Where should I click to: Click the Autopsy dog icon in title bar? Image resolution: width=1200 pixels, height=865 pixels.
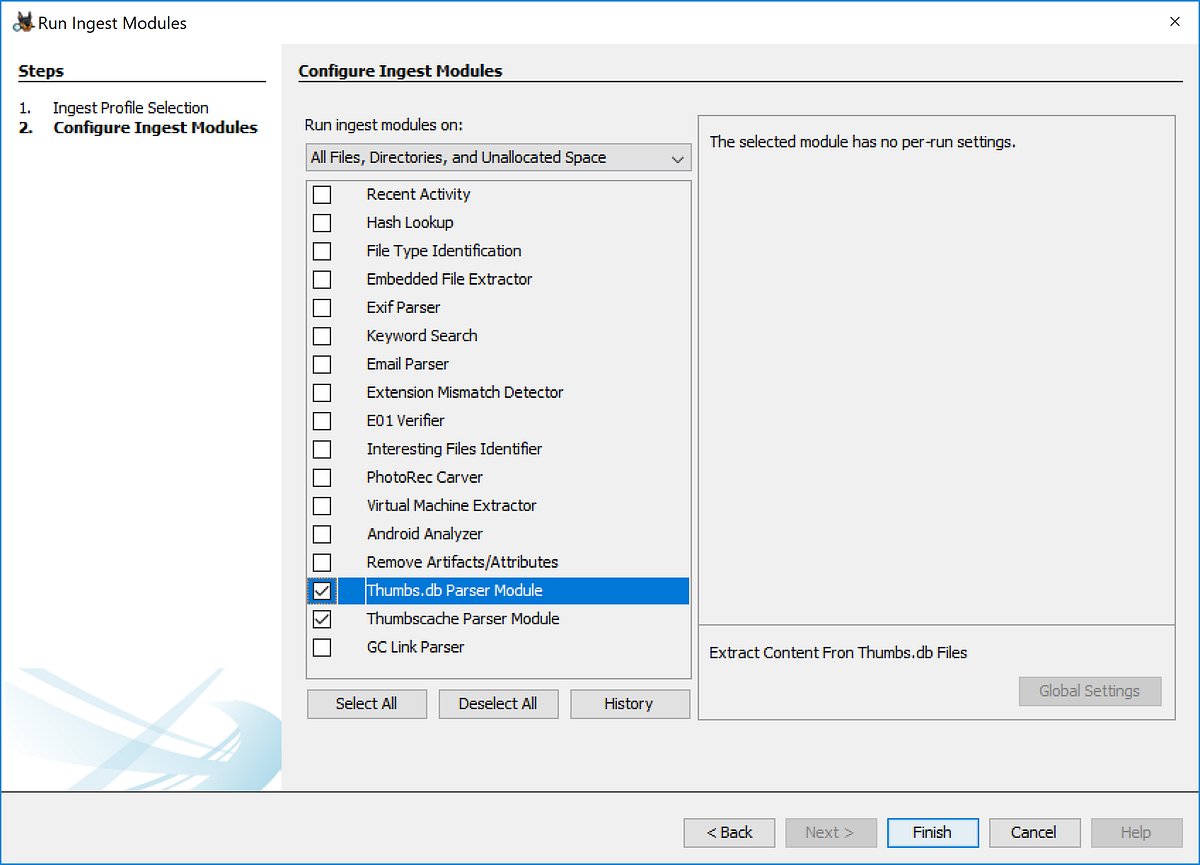point(23,22)
